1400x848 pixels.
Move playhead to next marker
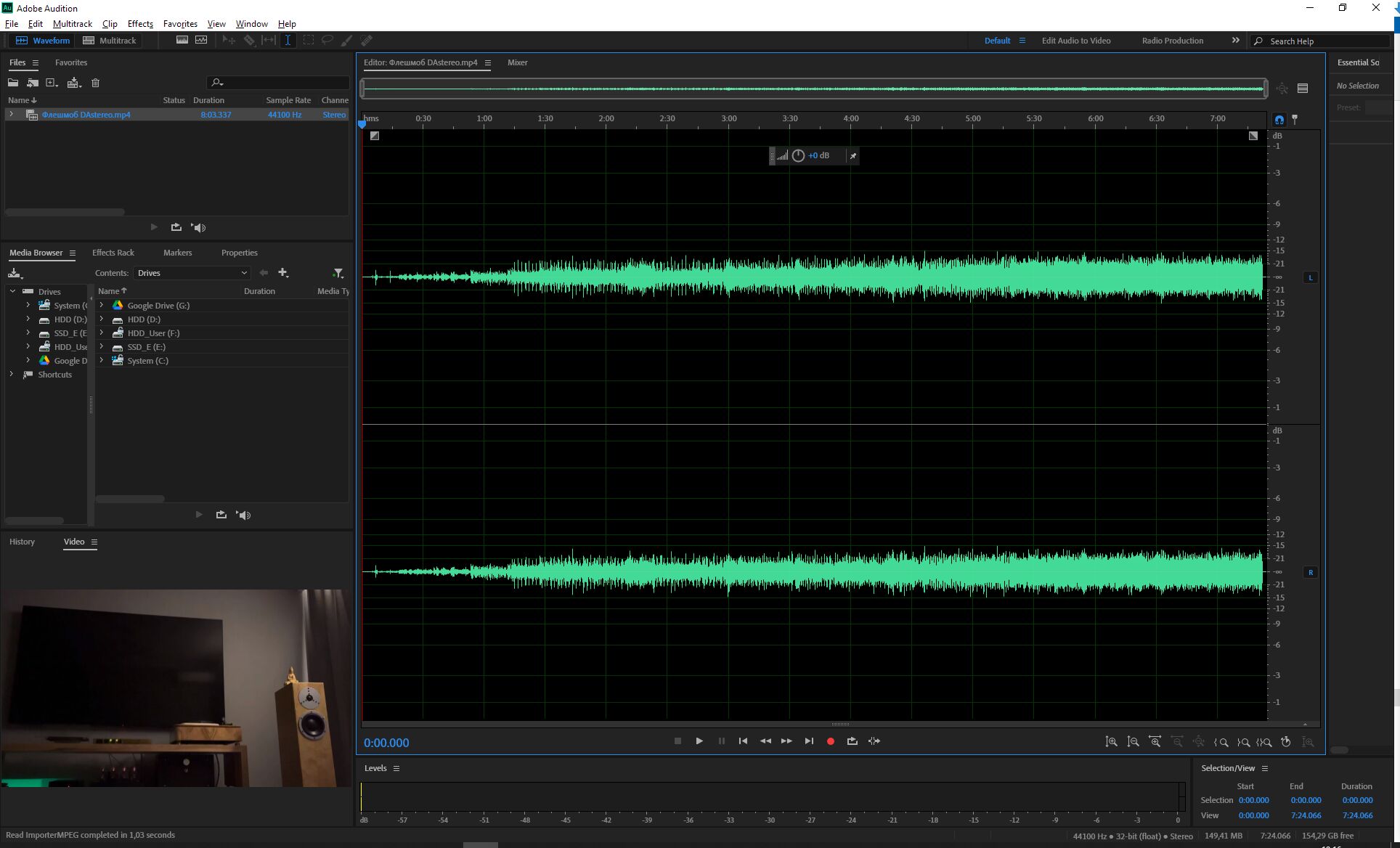[809, 741]
